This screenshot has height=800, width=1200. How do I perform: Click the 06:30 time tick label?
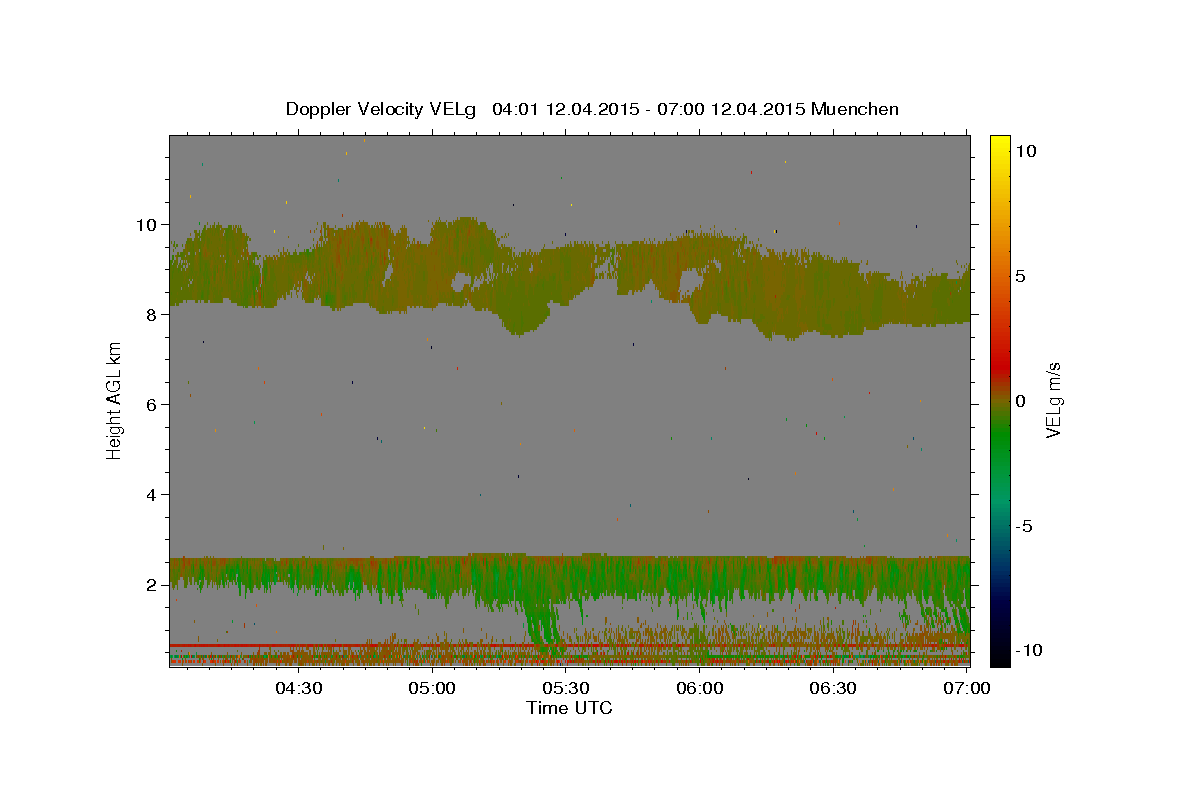(x=834, y=688)
